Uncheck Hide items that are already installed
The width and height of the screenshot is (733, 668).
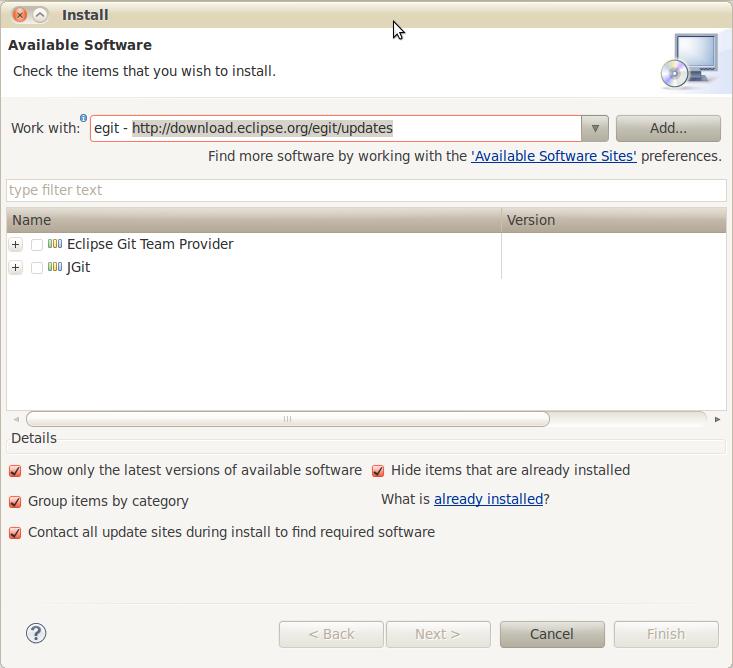click(378, 471)
